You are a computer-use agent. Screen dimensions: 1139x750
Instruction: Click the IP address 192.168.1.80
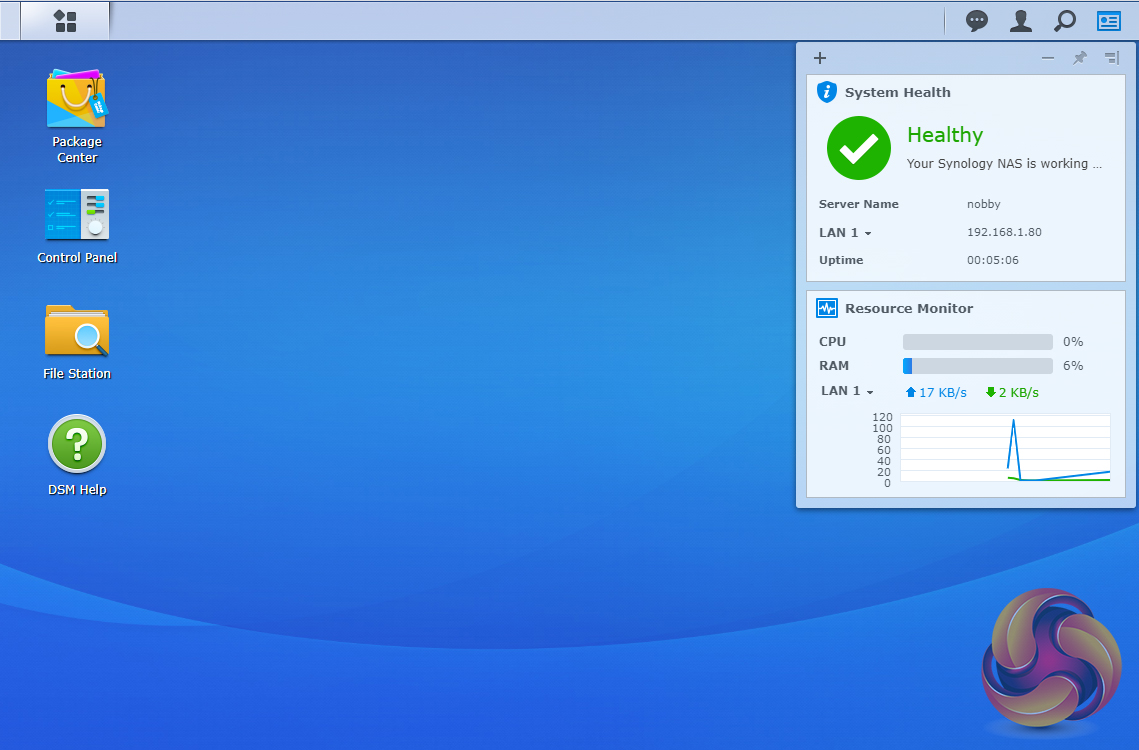pyautogui.click(x=1004, y=232)
